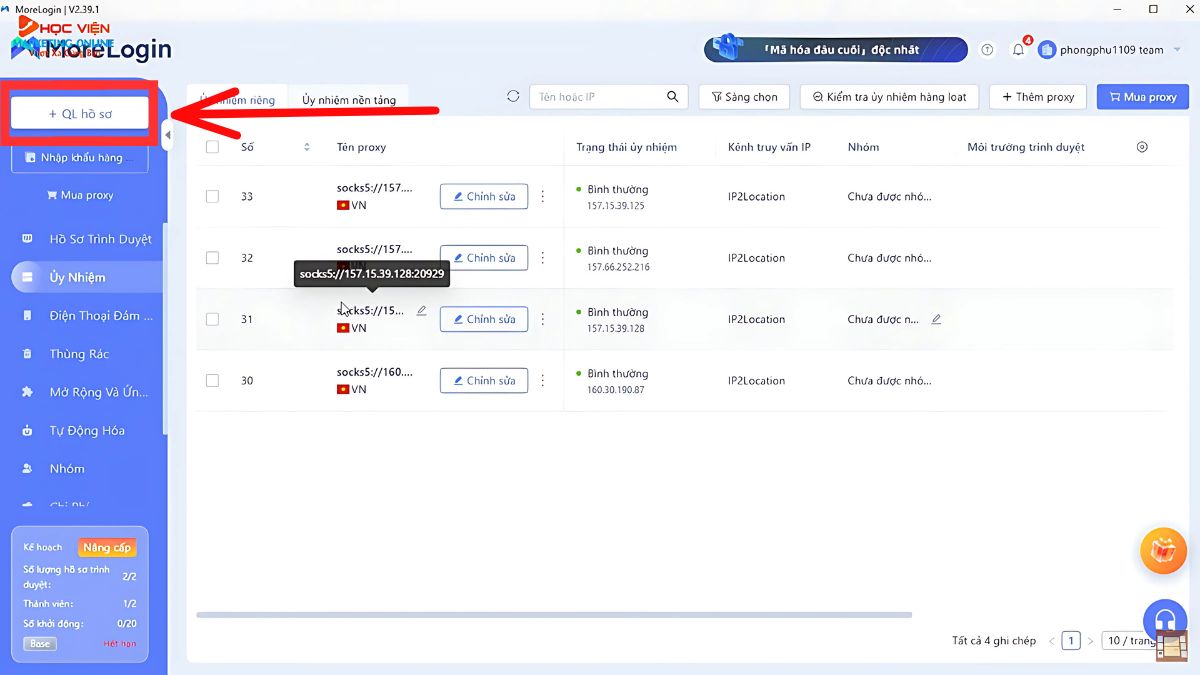Sort by Số column arrows
The height and width of the screenshot is (675, 1200).
306,147
